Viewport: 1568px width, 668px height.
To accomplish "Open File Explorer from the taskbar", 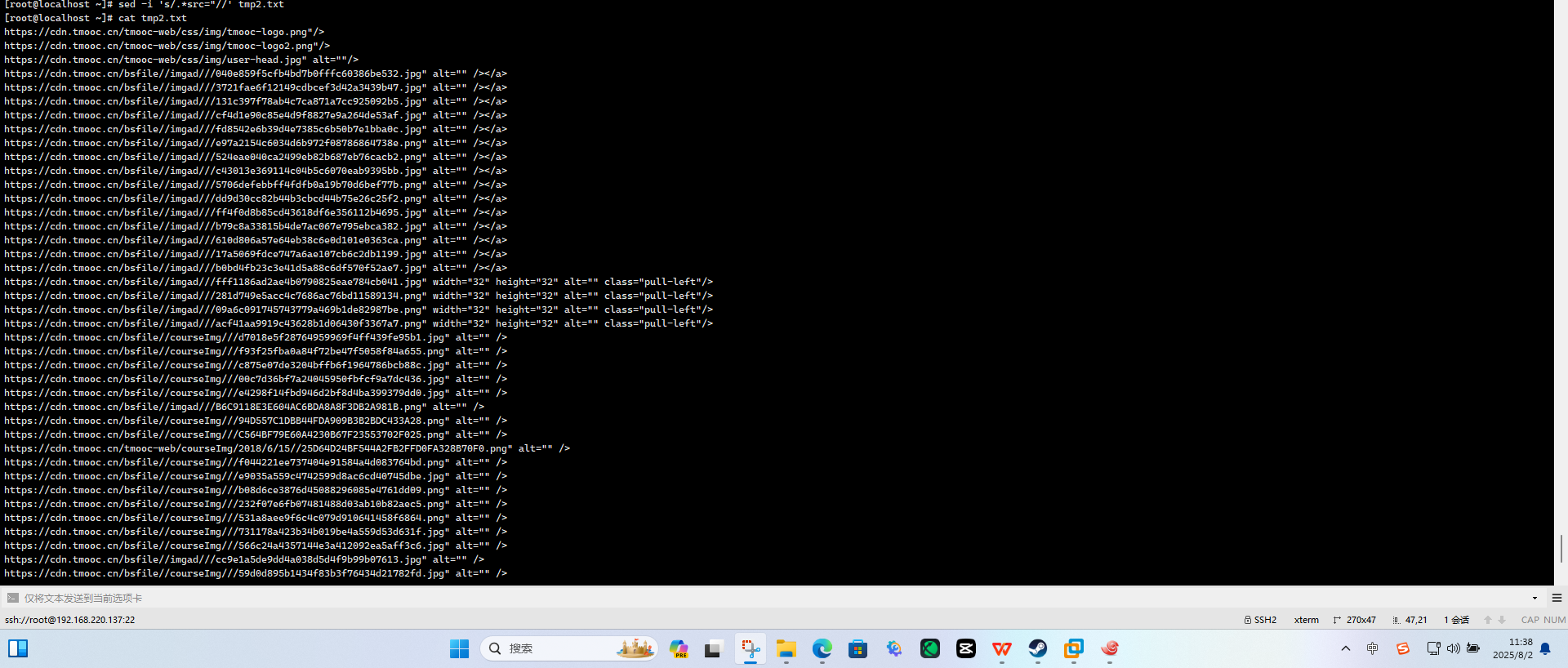I will tap(786, 648).
